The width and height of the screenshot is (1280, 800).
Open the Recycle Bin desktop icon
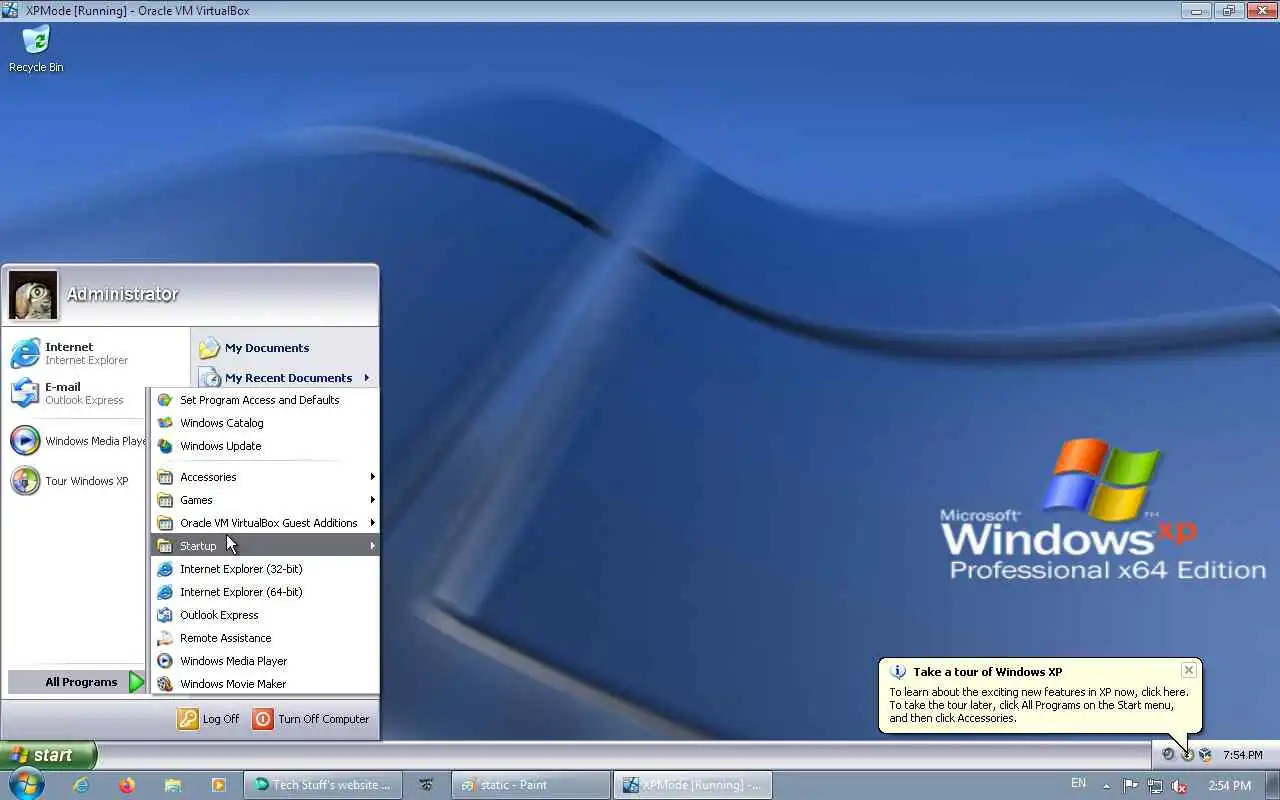coord(36,48)
